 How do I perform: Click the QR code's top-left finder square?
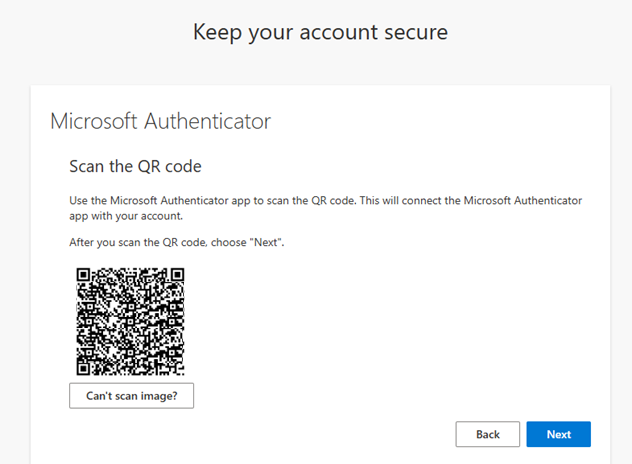(x=85, y=274)
